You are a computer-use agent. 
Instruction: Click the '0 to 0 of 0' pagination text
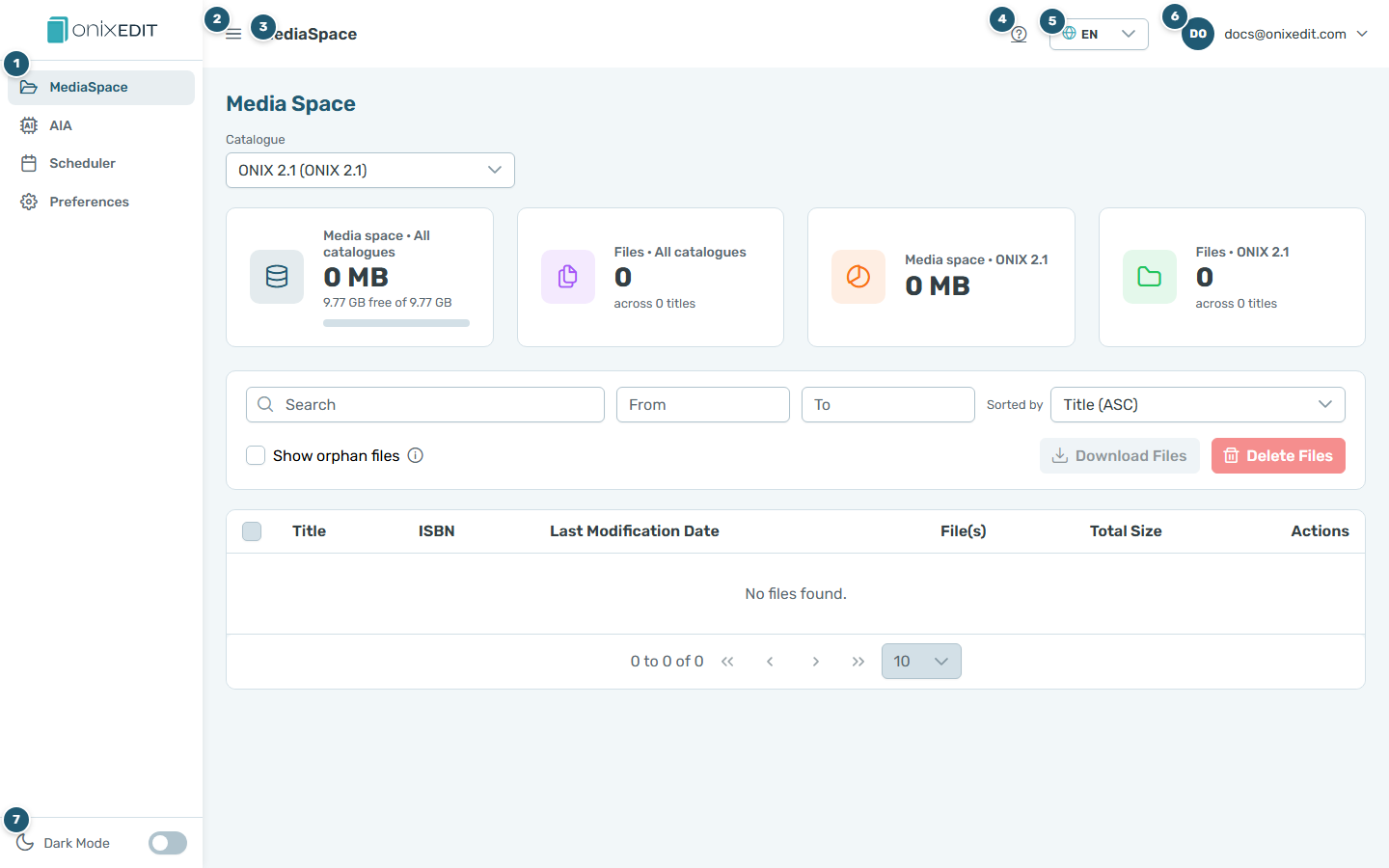point(667,662)
